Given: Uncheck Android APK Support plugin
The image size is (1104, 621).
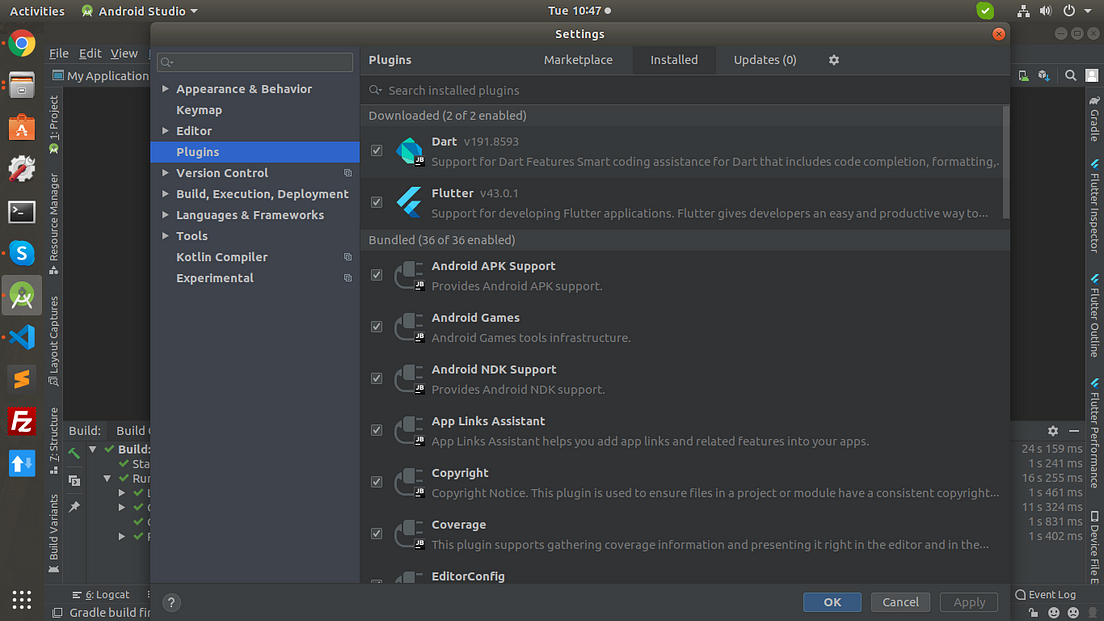Looking at the screenshot, I should click(377, 275).
